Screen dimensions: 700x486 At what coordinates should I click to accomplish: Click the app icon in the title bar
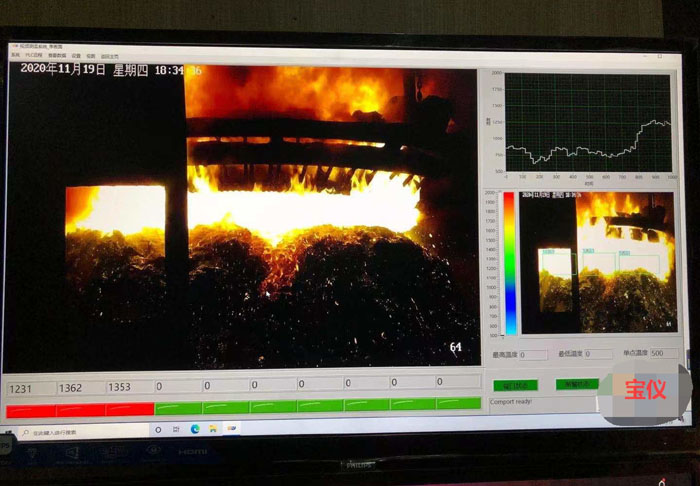(x=14, y=46)
